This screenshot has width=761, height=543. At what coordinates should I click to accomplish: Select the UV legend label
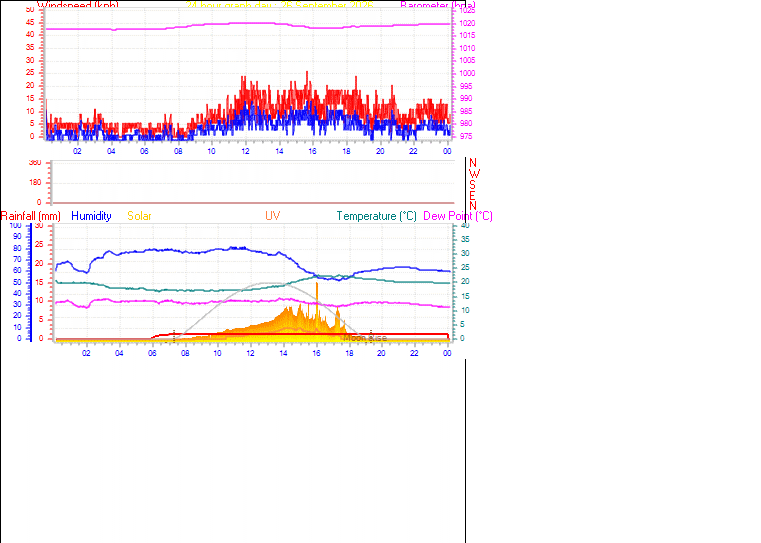tap(272, 216)
